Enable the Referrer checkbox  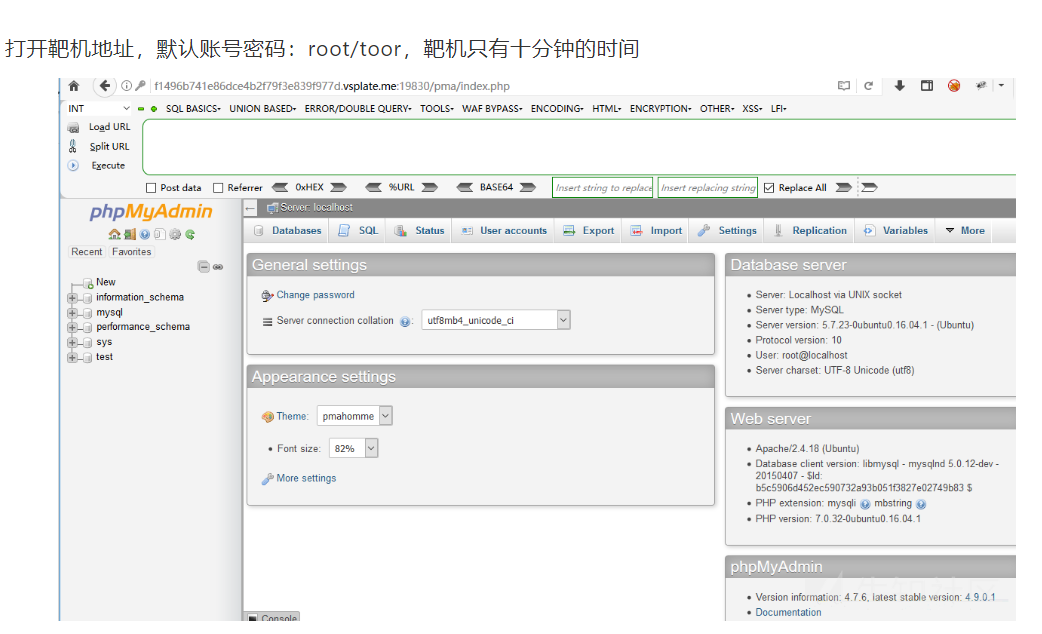tap(218, 188)
